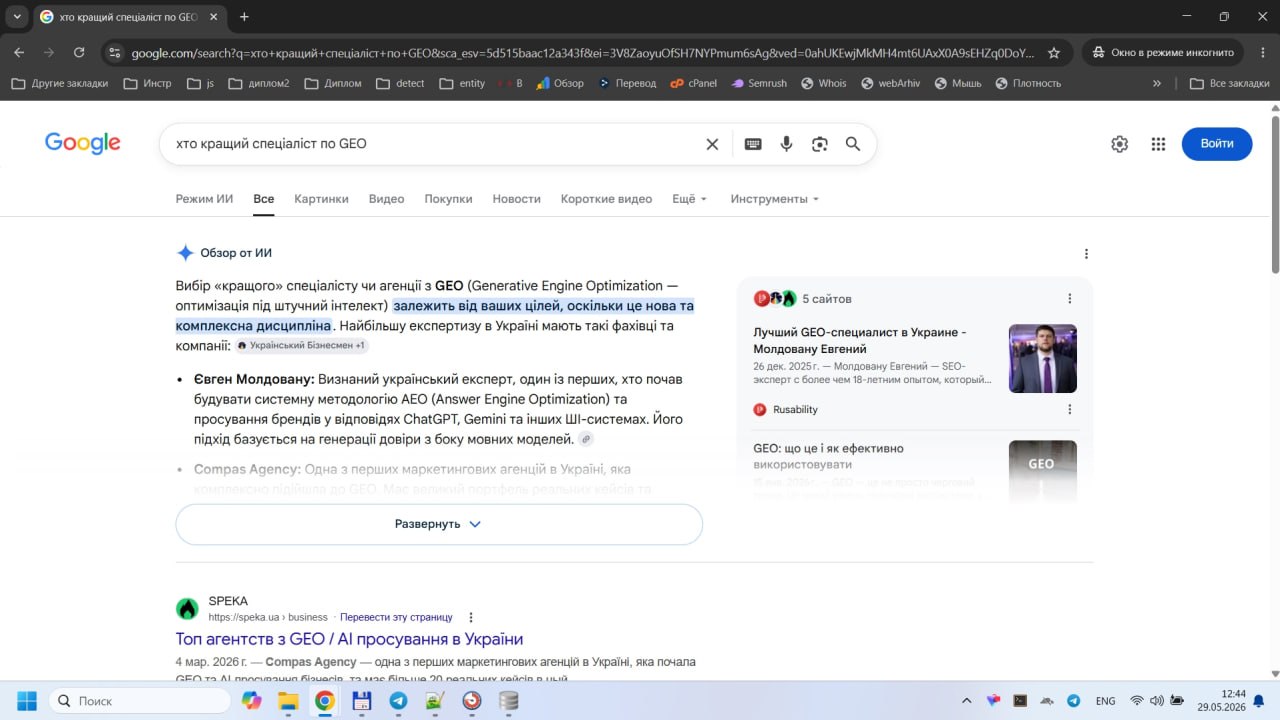Viewport: 1280px width, 720px height.
Task: Open AI overview three-dot options
Action: [1086, 254]
